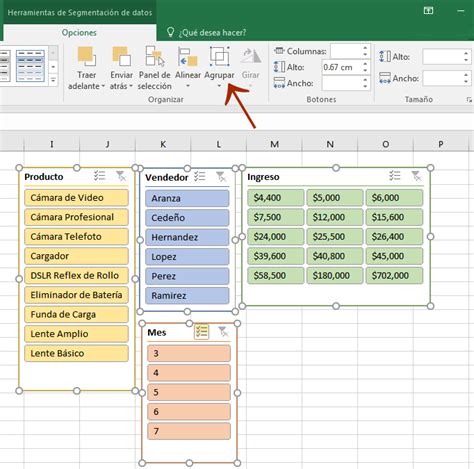This screenshot has width=474, height=469.
Task: Click the grayed Girar icon
Action: click(x=251, y=56)
